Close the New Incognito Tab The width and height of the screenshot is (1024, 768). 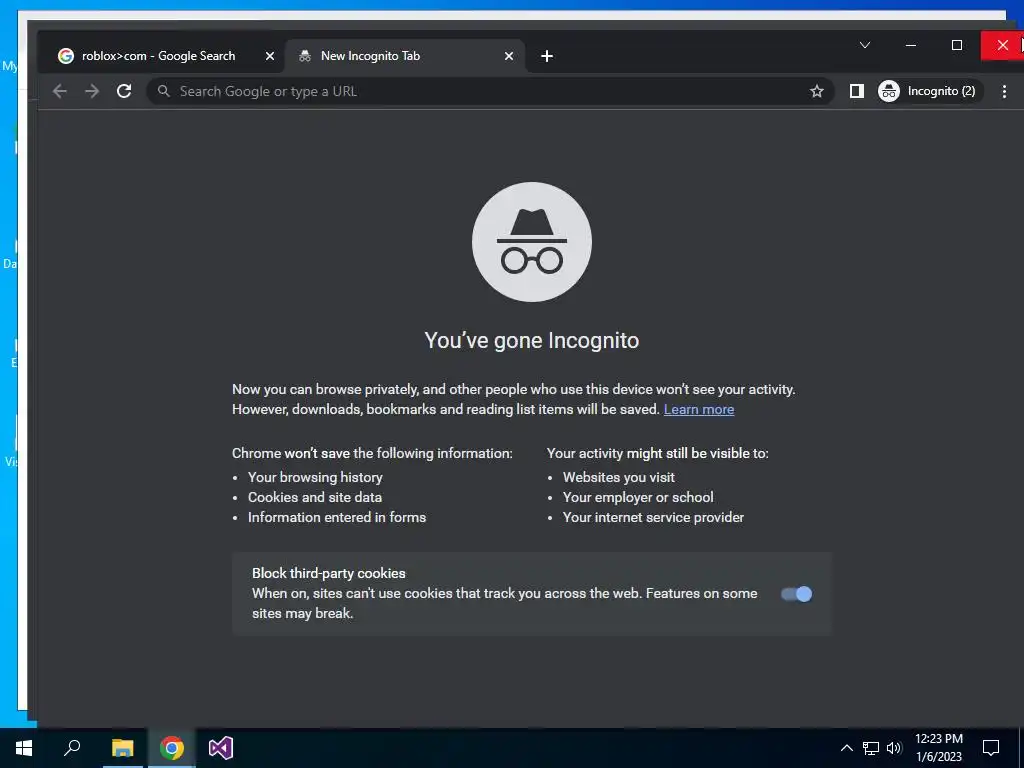(509, 56)
